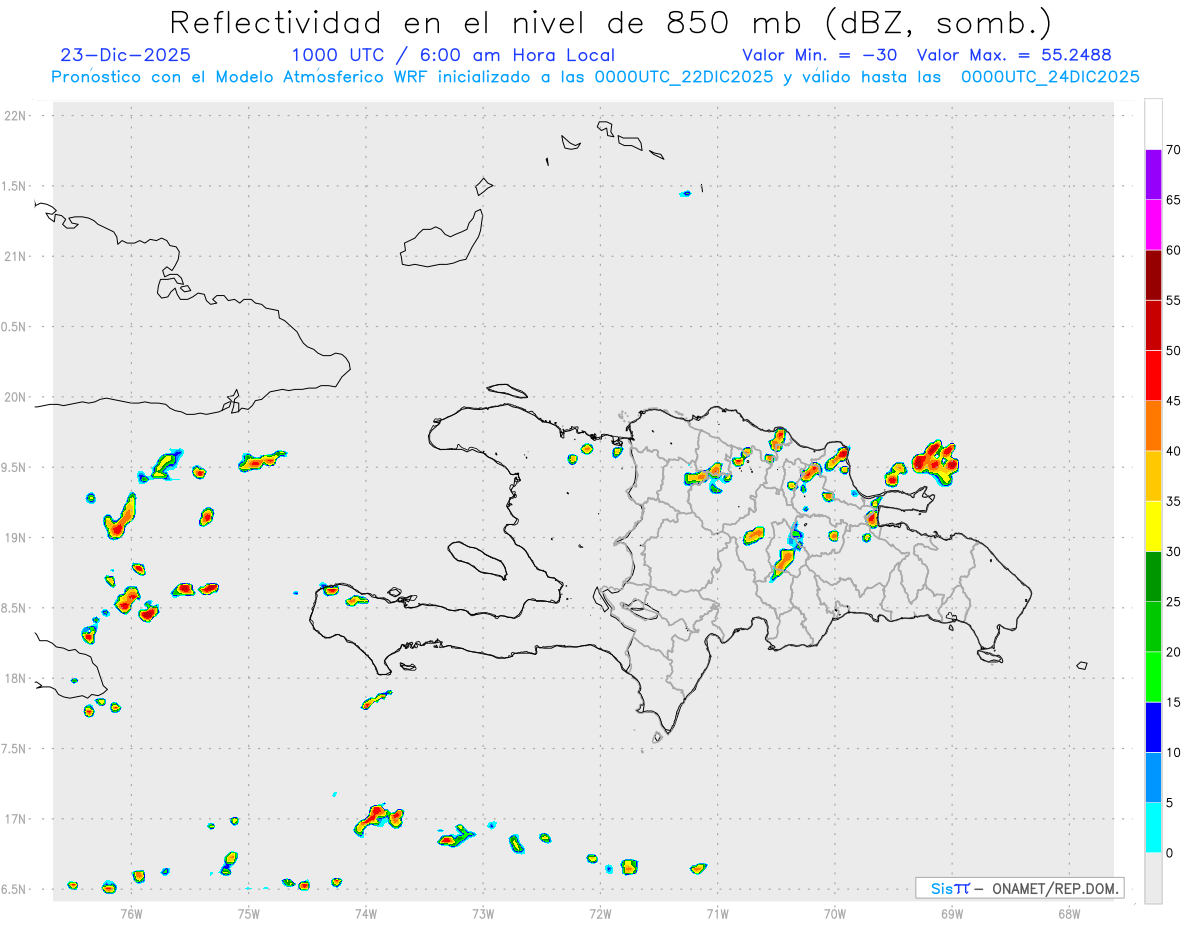The height and width of the screenshot is (927, 1200).
Task: Click the time text '1000 UTC / 6:00 am Hora Local'
Action: pyautogui.click(x=453, y=56)
